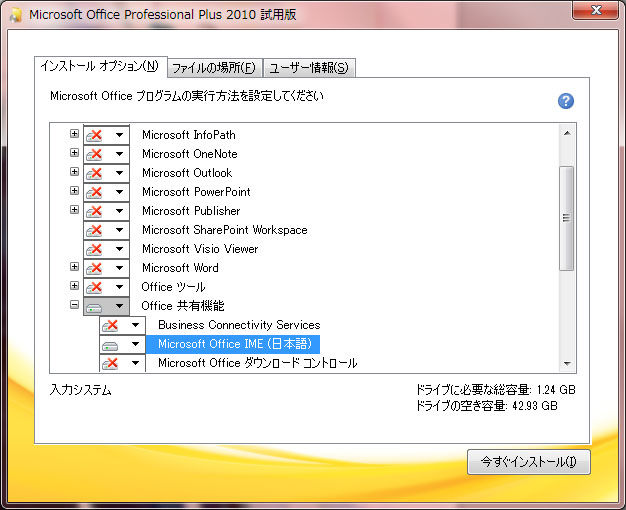Click the install-state icon for Visio Viewer

94,249
